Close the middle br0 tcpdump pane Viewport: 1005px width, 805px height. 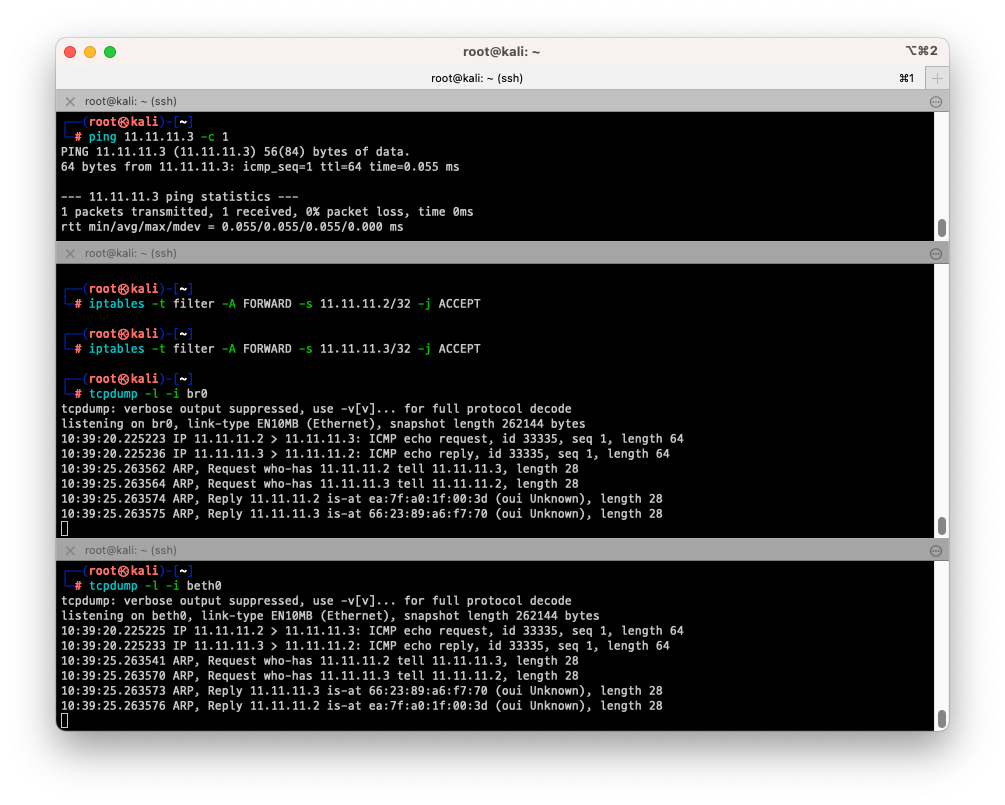coord(71,253)
